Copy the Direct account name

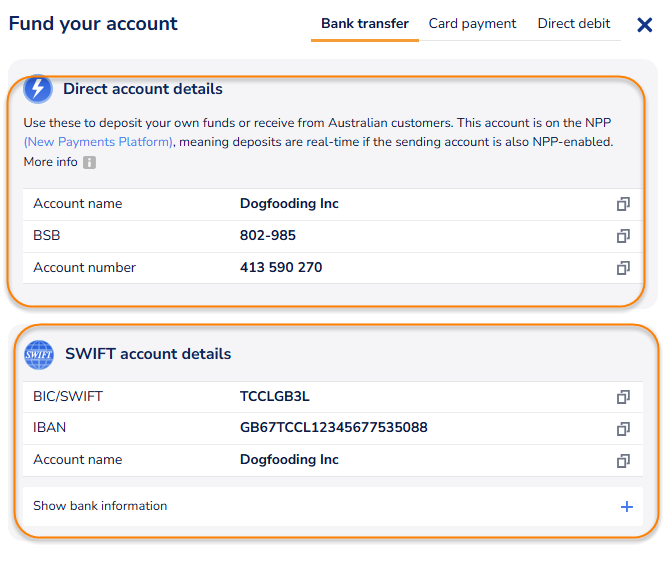(x=623, y=204)
